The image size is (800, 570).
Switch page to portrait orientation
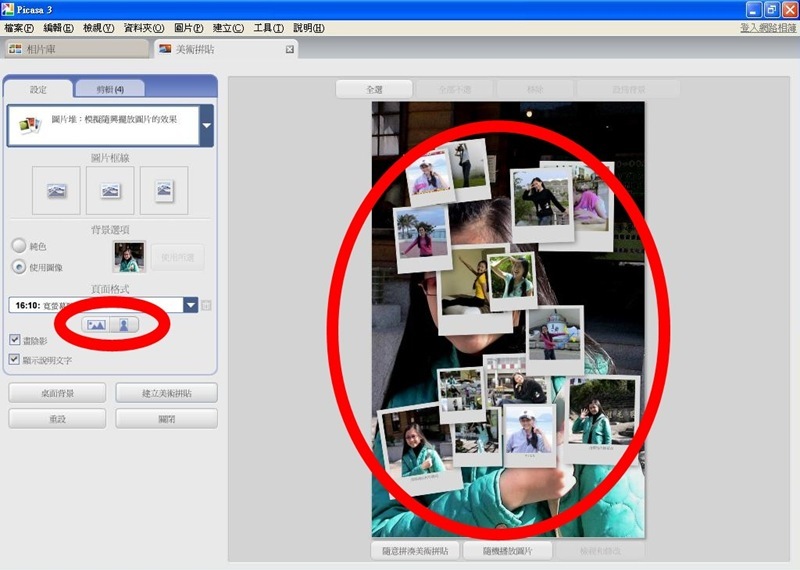tap(124, 325)
